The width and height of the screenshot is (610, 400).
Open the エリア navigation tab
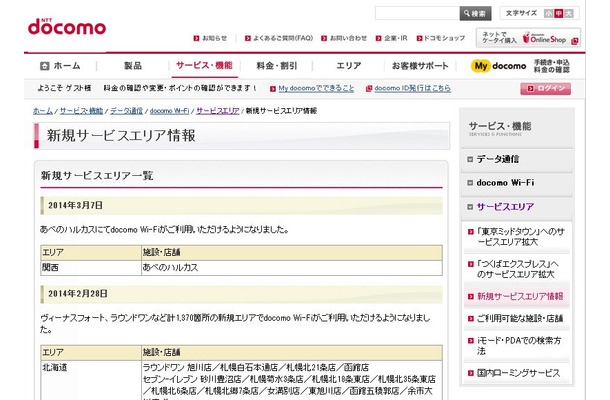[348, 66]
